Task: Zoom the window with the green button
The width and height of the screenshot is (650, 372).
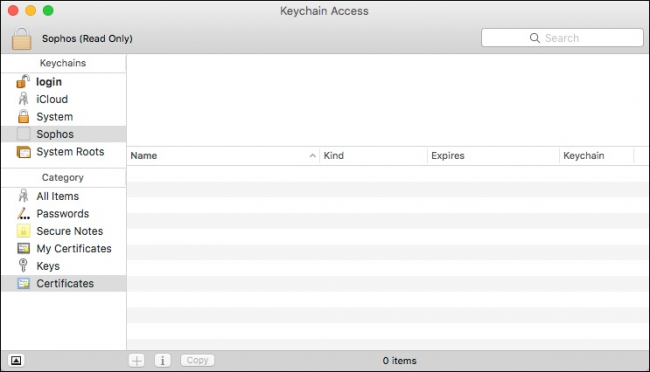Action: click(x=48, y=10)
